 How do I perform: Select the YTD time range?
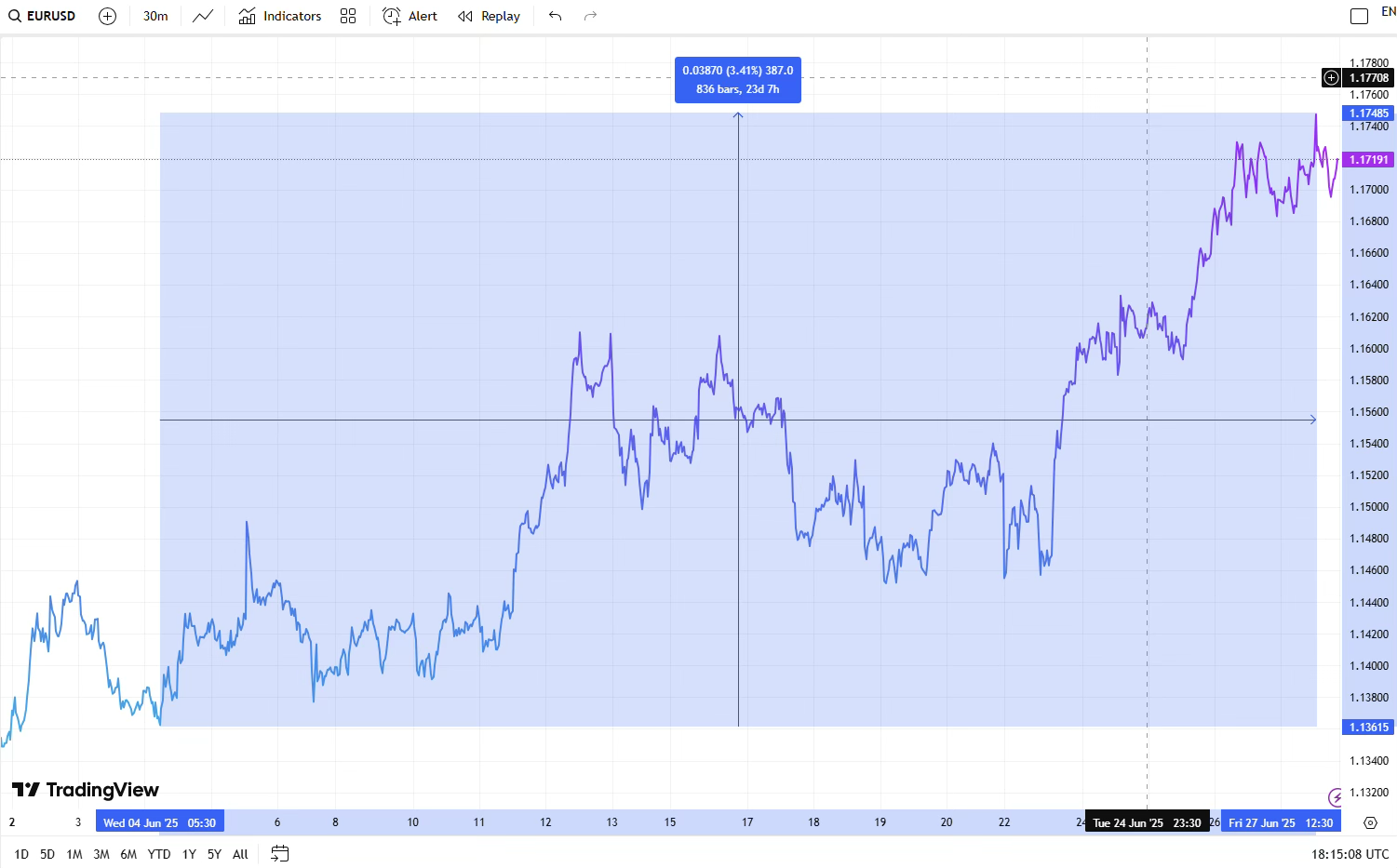(x=159, y=854)
